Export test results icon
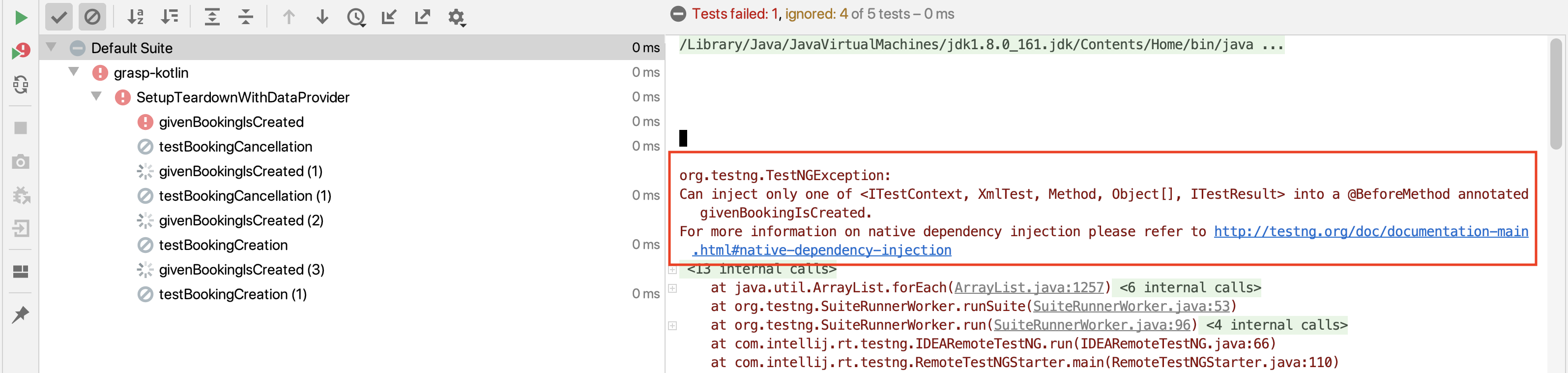 [x=422, y=17]
